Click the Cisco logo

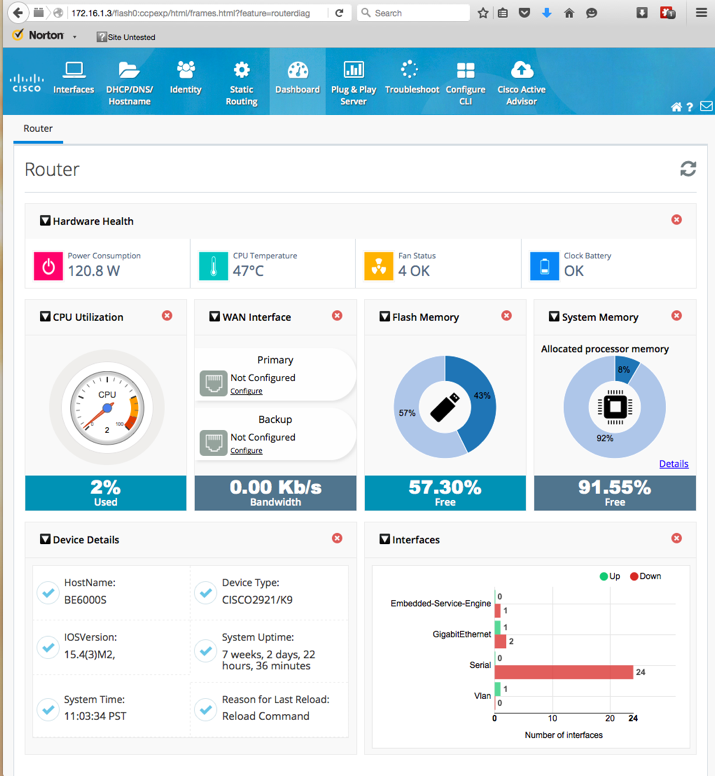pos(27,83)
